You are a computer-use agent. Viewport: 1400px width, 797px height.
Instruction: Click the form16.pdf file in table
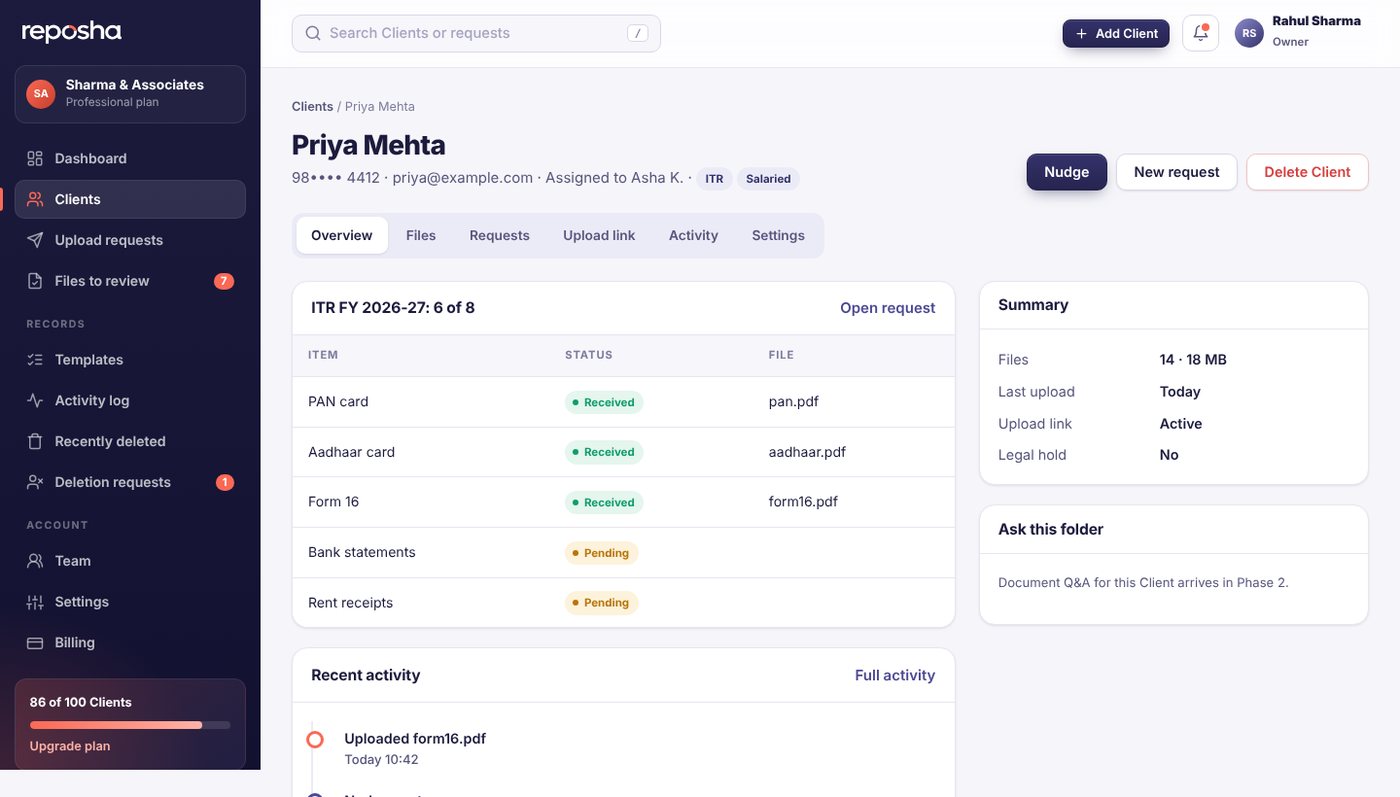(x=803, y=502)
